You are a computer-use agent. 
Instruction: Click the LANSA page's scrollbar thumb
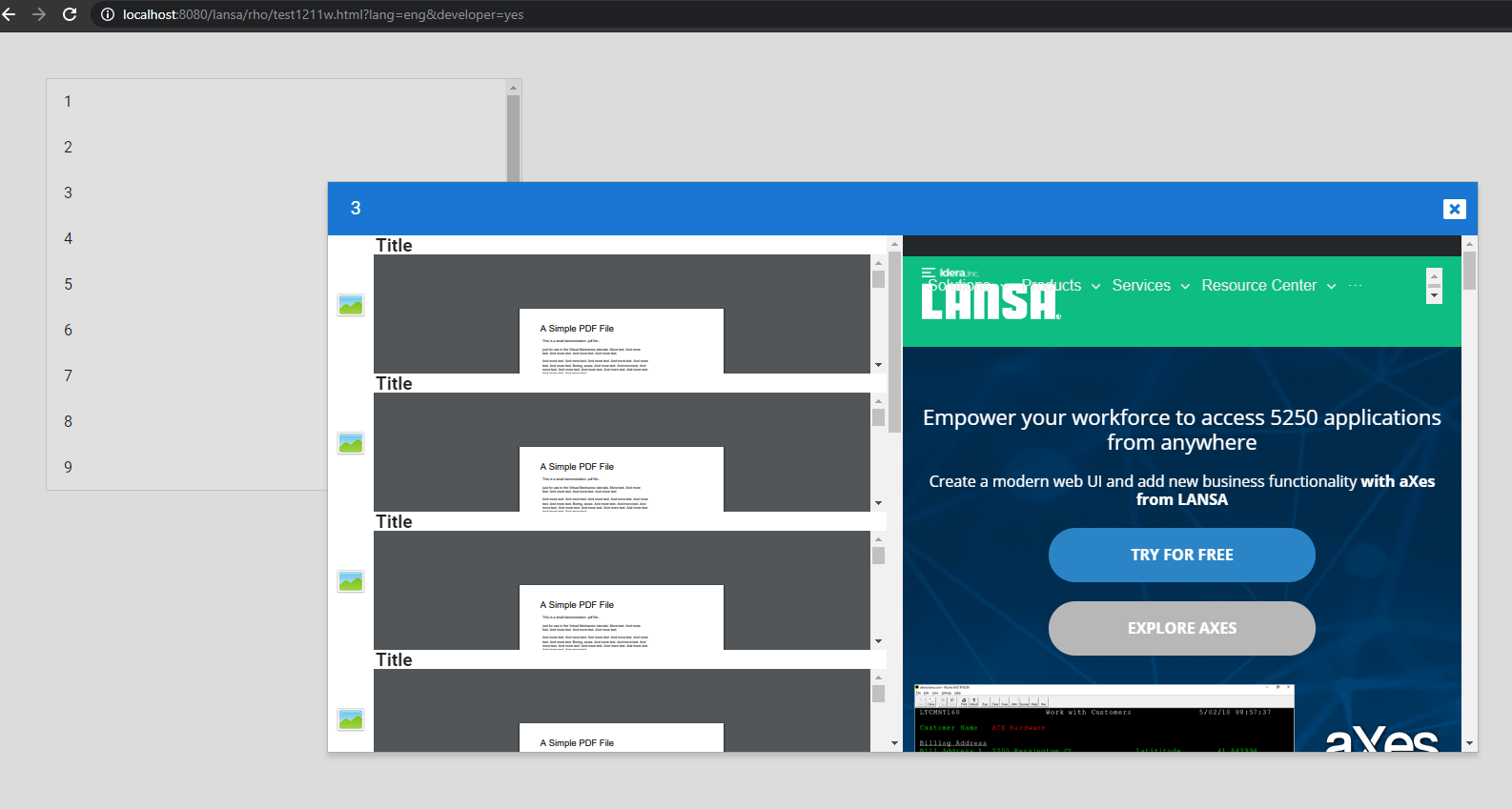[1469, 271]
